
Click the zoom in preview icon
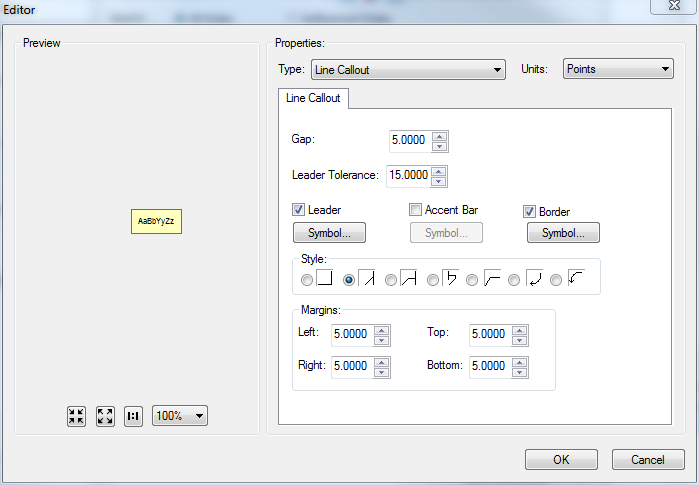point(76,416)
